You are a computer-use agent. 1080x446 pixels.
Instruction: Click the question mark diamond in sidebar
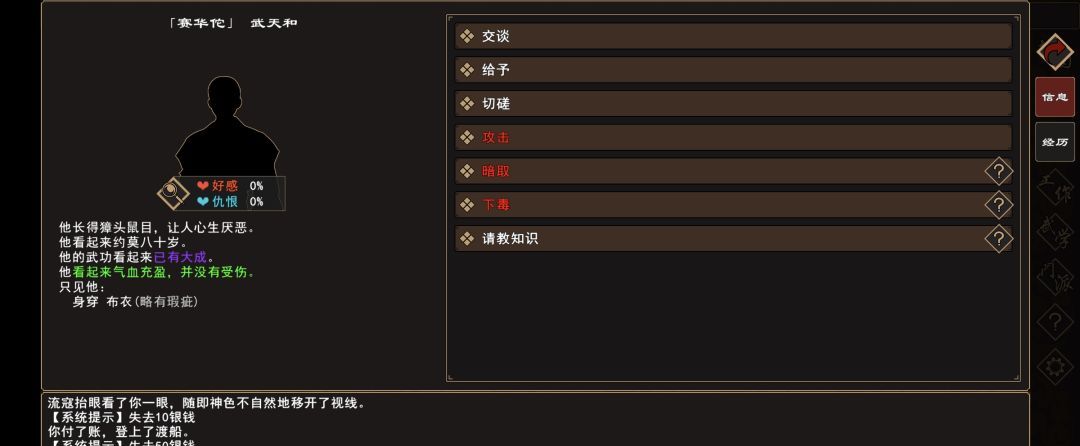click(x=1054, y=322)
